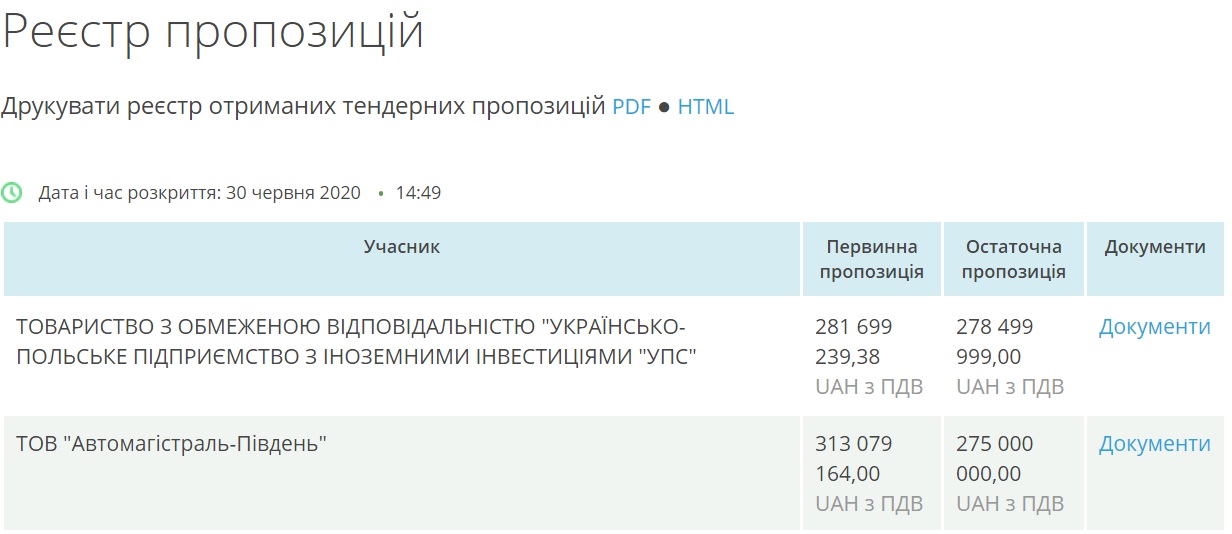Click the final bid 278 499 999,00
1232x534 pixels.
click(x=995, y=342)
